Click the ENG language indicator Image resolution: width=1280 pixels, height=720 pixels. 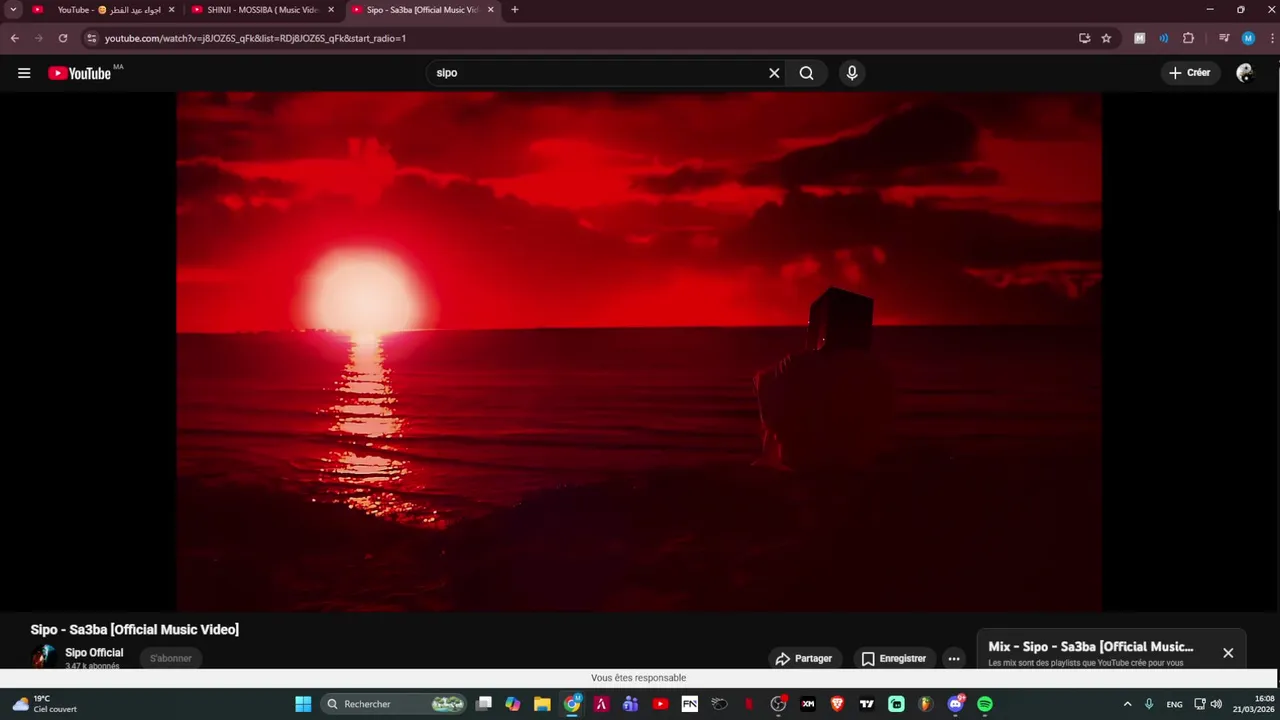pos(1174,704)
